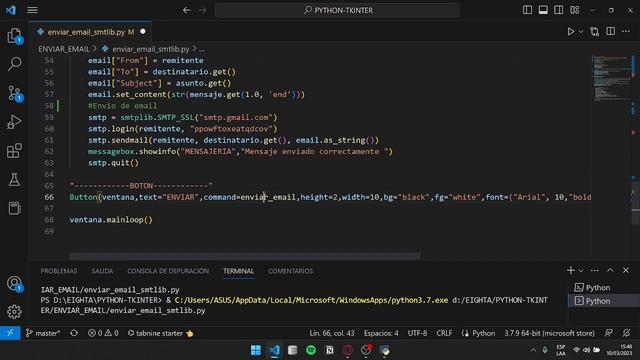This screenshot has height=360, width=640.
Task: Open the hamburger application menu
Action: [32, 10]
